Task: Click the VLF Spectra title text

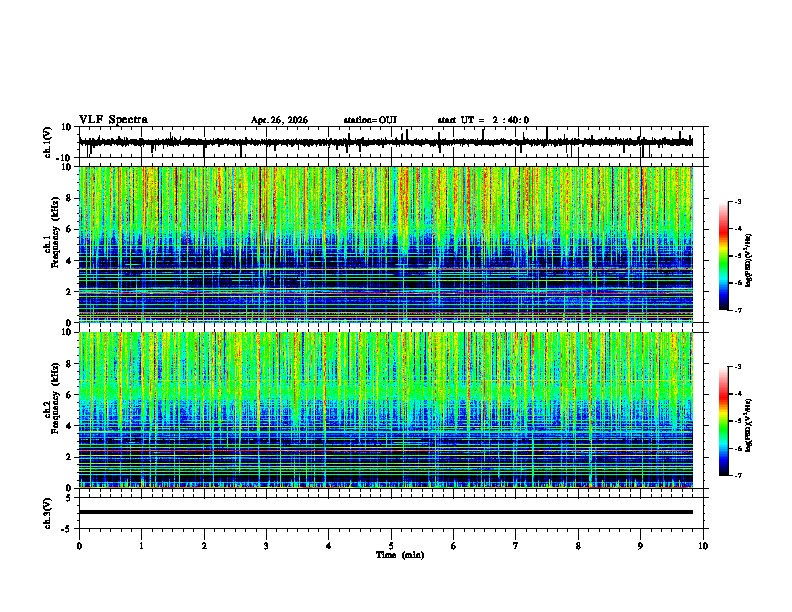Action: [x=113, y=120]
